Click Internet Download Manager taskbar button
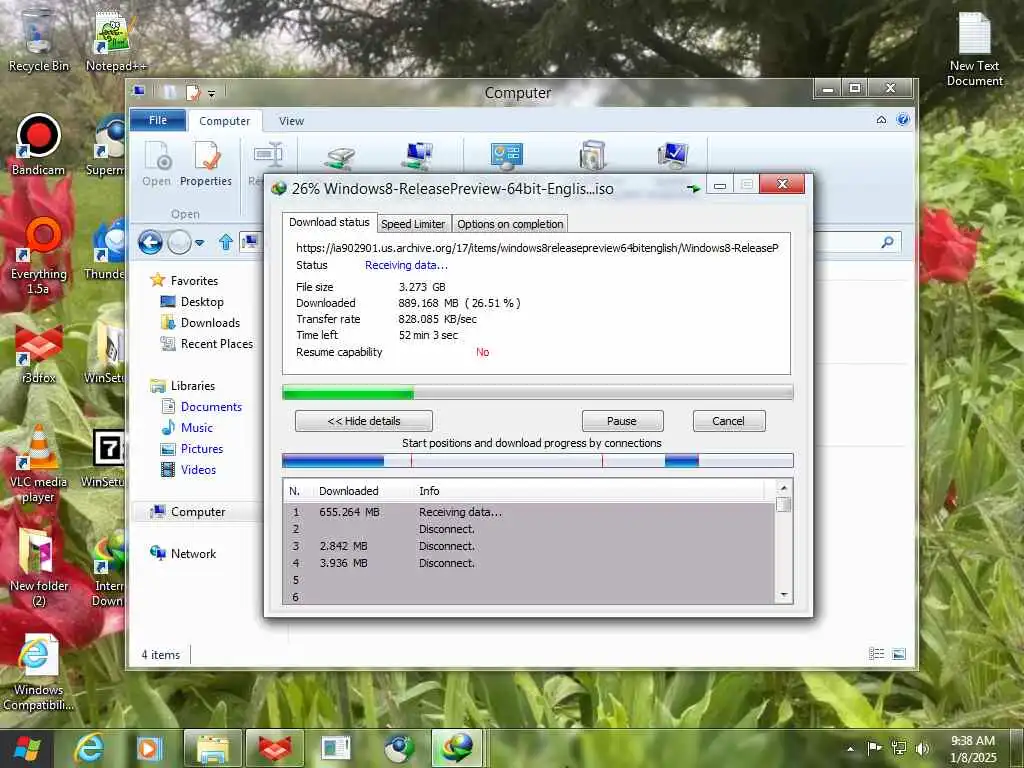 pyautogui.click(x=456, y=748)
